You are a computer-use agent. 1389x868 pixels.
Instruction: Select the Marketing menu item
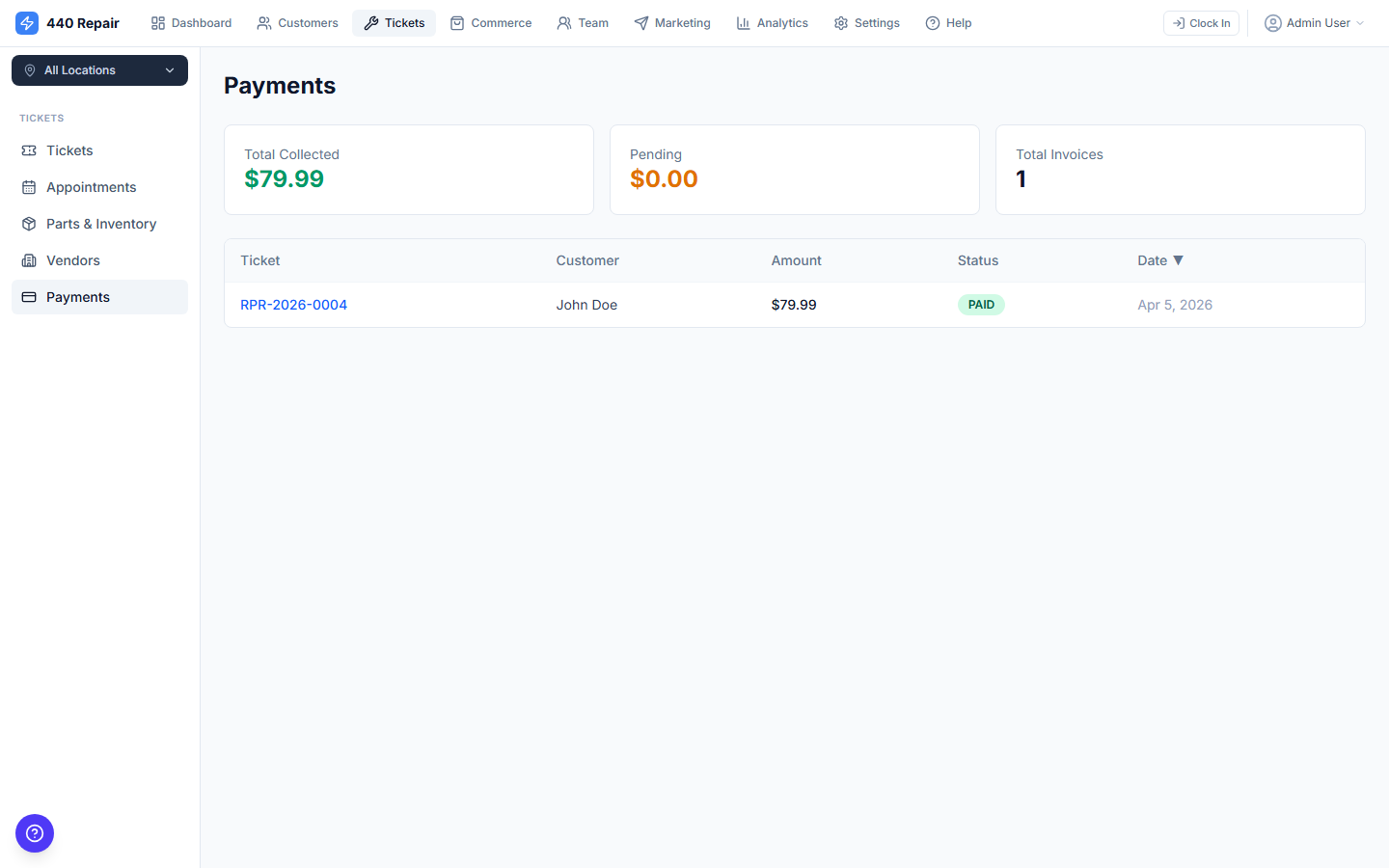pyautogui.click(x=672, y=22)
